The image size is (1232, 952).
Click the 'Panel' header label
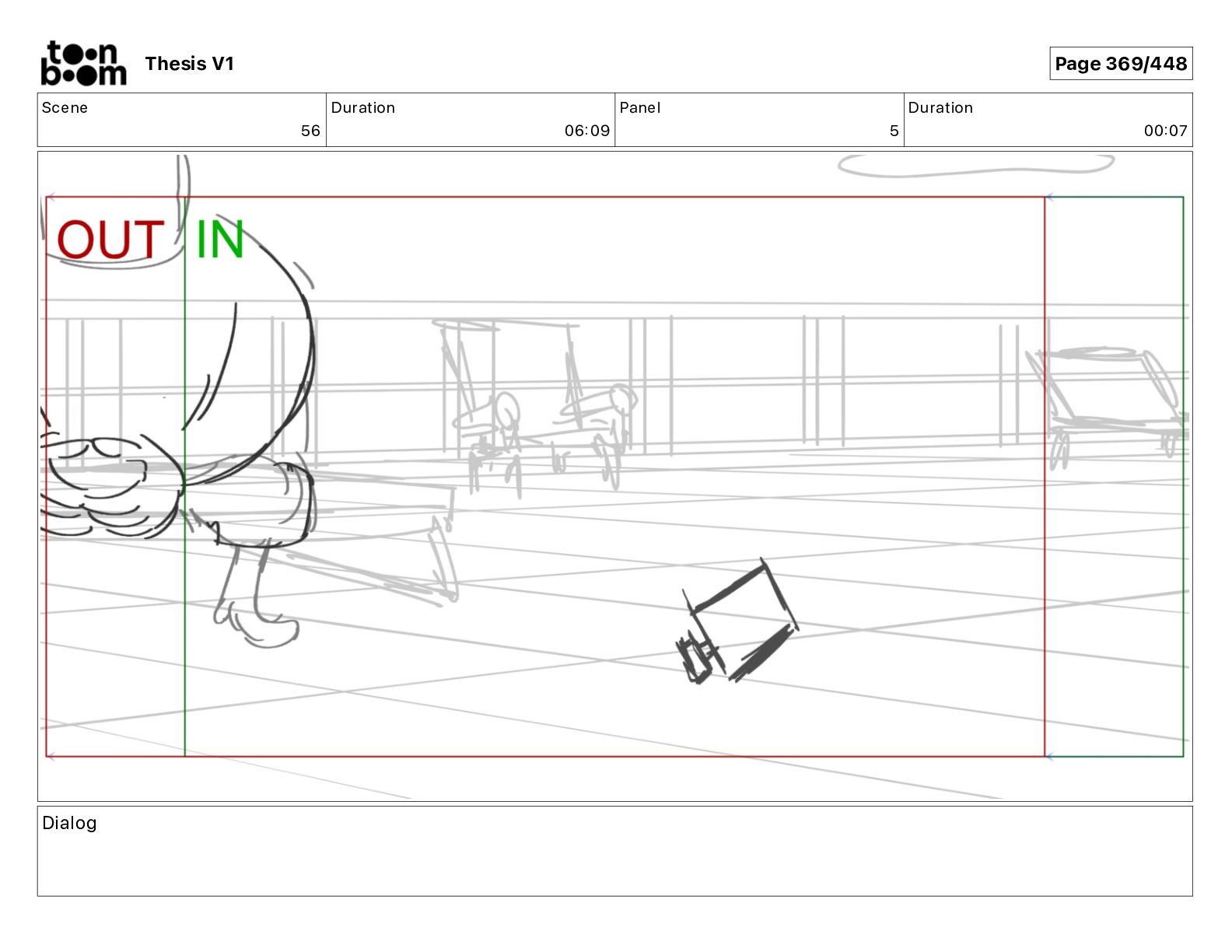(x=639, y=107)
